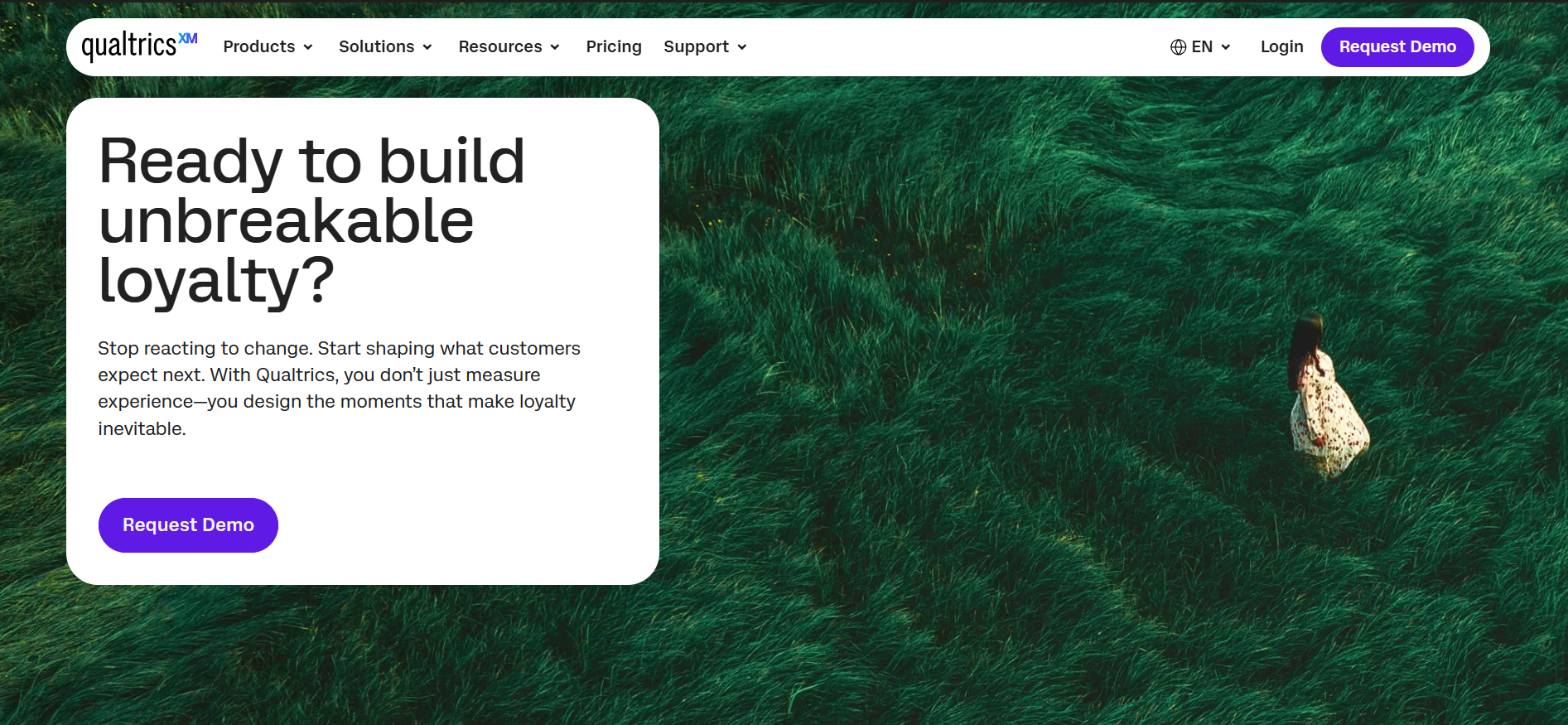Image resolution: width=1568 pixels, height=725 pixels.
Task: Open the EN language chevron
Action: point(1226,47)
